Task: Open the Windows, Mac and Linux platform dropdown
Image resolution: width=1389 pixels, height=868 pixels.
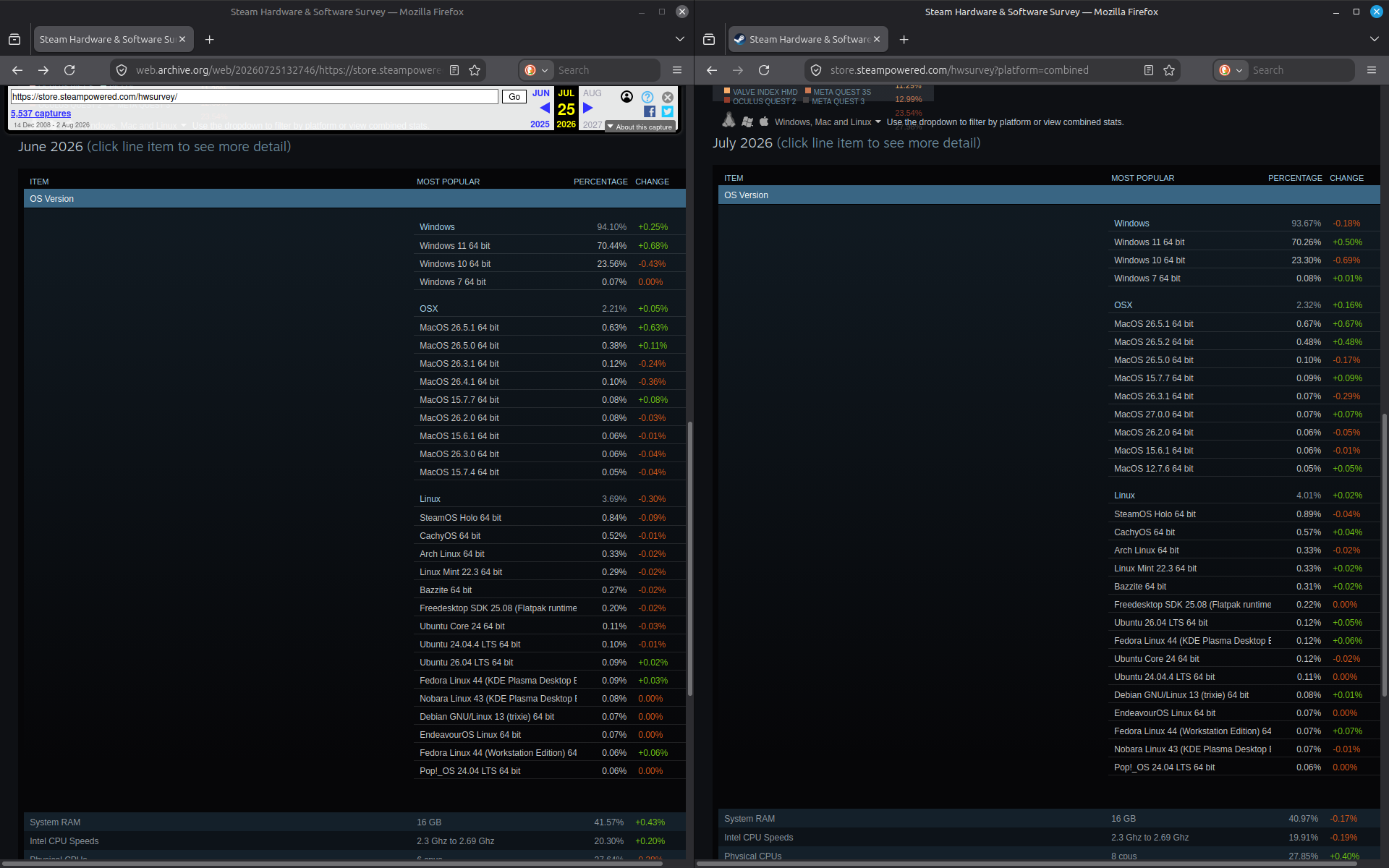Action: [x=828, y=122]
